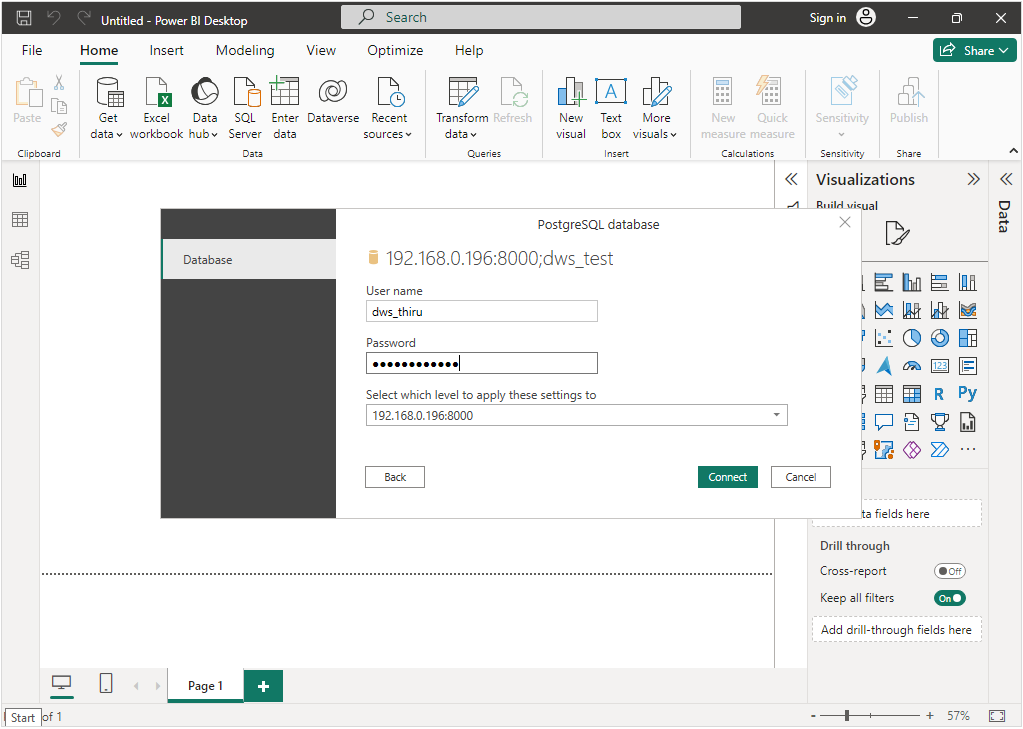Add a Text box to the report
The height and width of the screenshot is (729, 1023).
click(611, 108)
